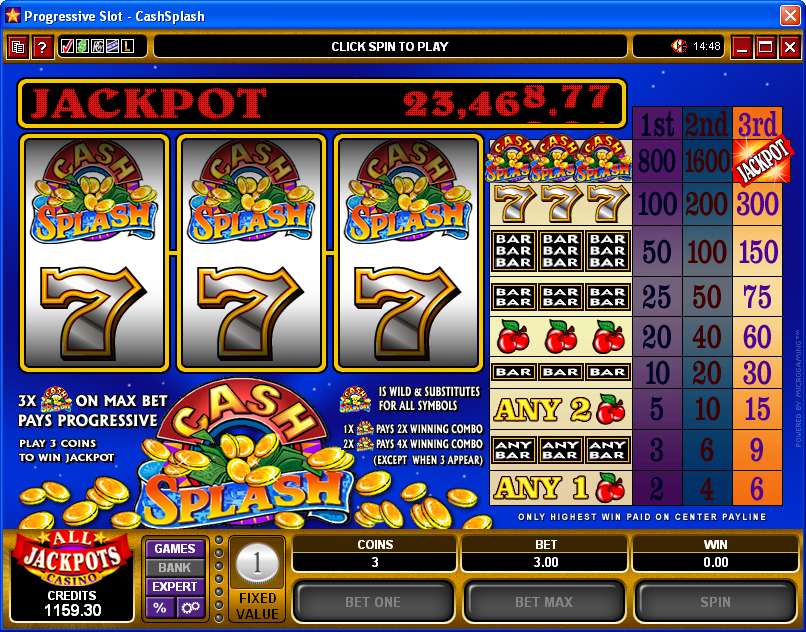This screenshot has width=806, height=632.
Task: Open the BANK menu
Action: (175, 568)
